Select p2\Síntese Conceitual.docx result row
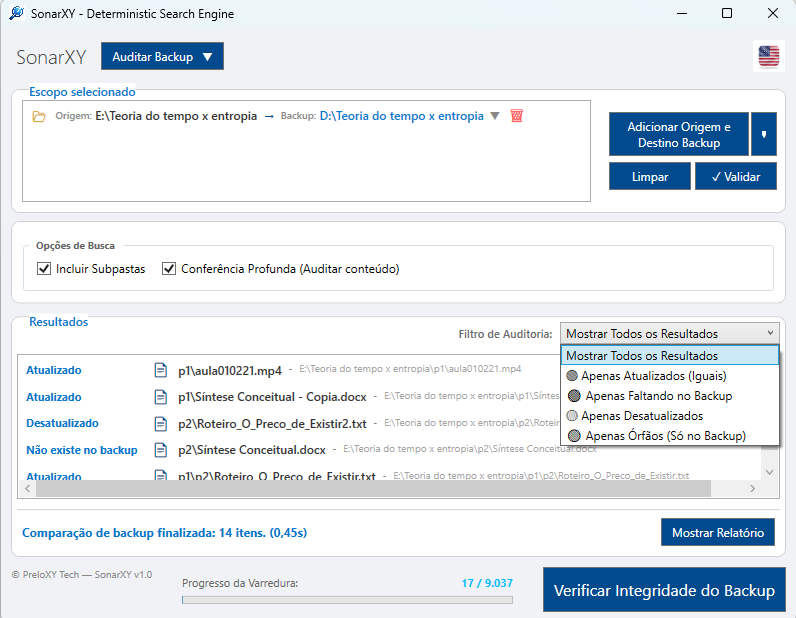 (x=389, y=450)
